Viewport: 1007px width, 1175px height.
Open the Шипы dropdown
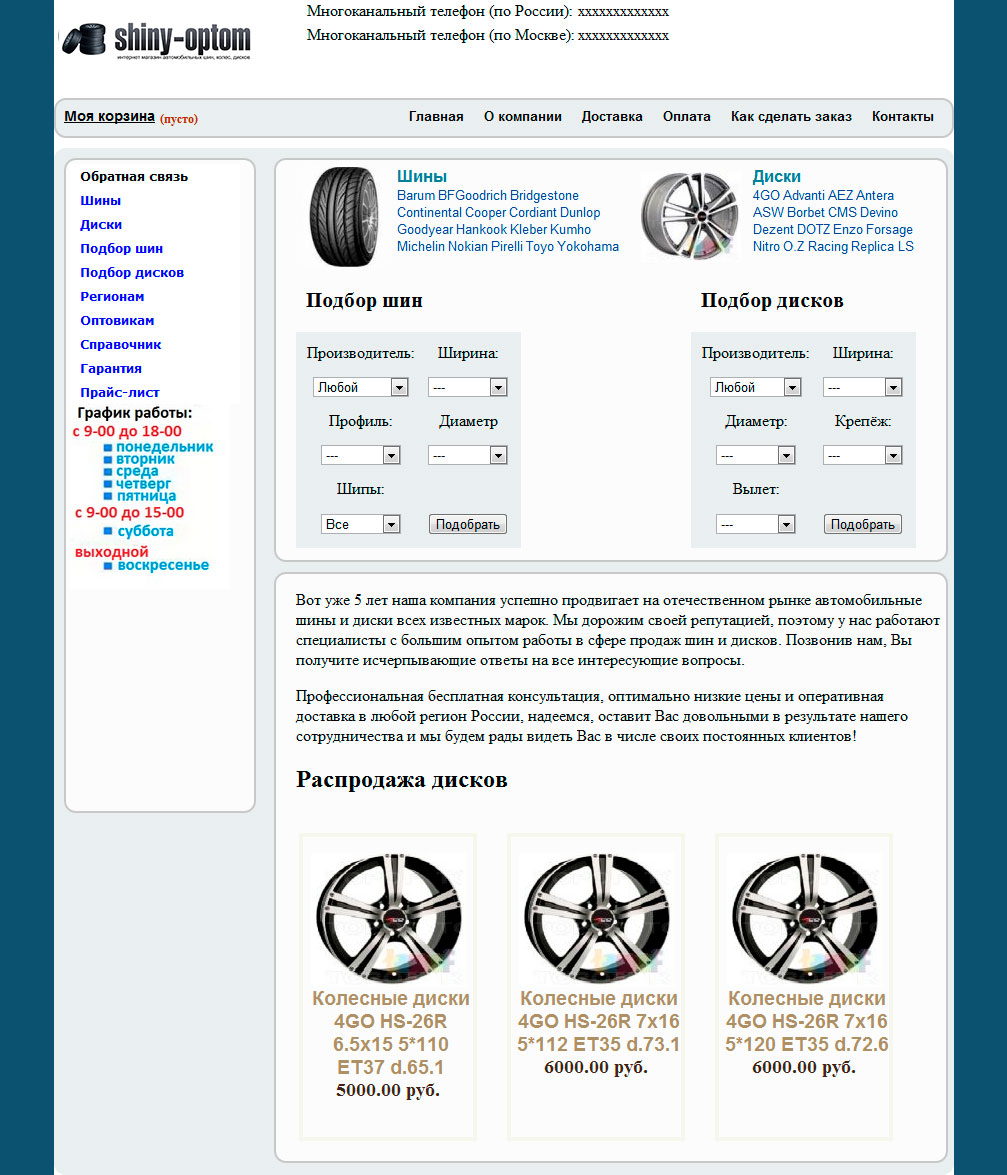[x=360, y=523]
